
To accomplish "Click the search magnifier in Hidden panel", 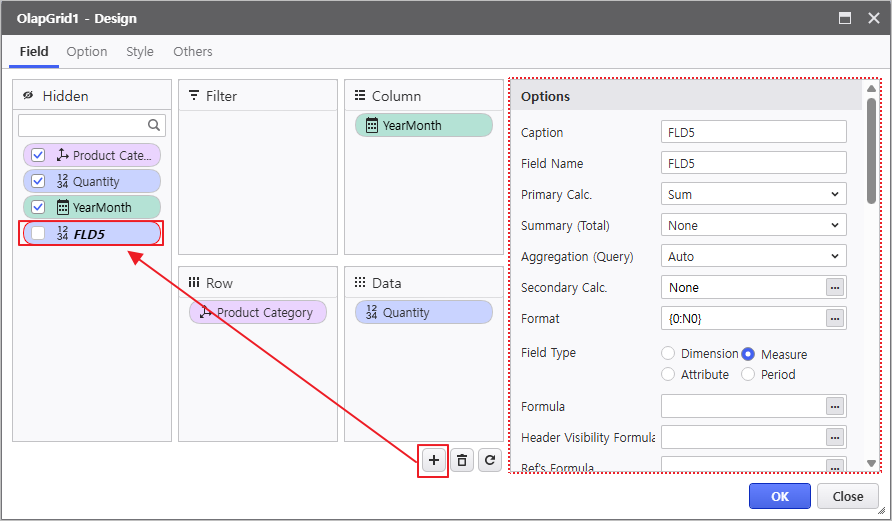I will click(154, 125).
